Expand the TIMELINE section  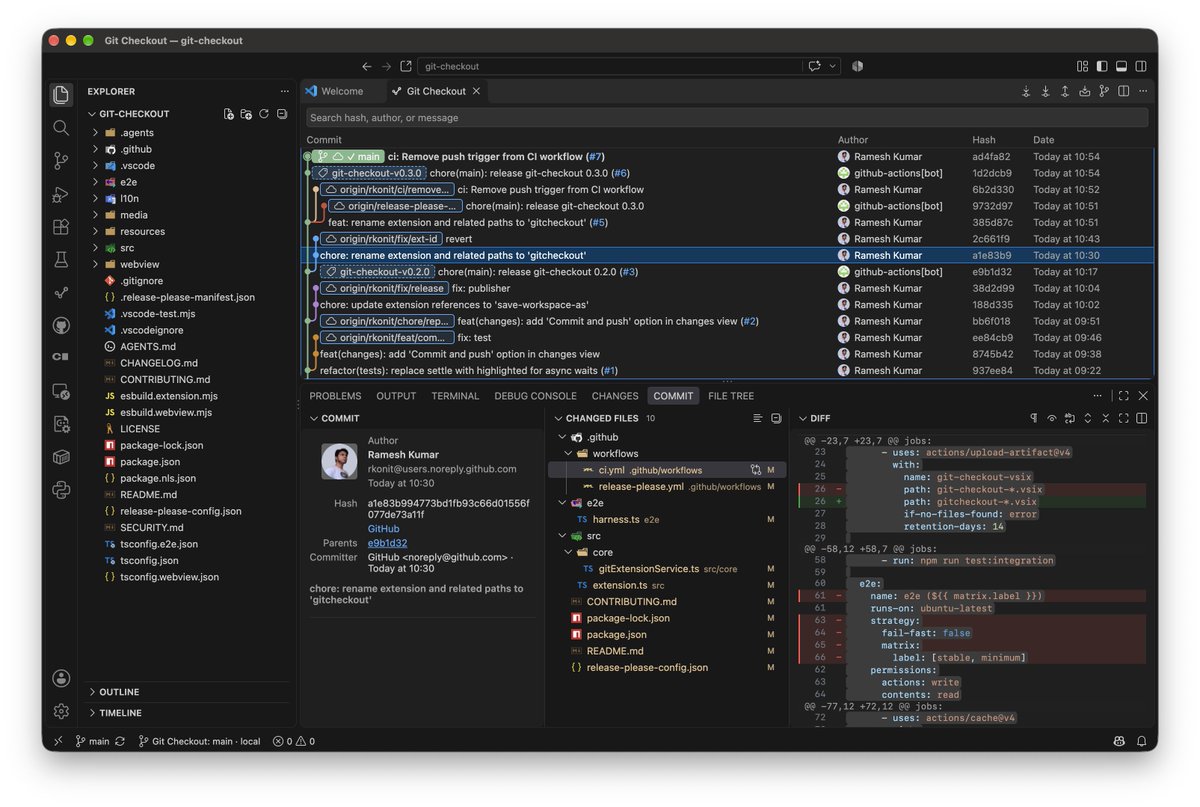[x=92, y=713]
